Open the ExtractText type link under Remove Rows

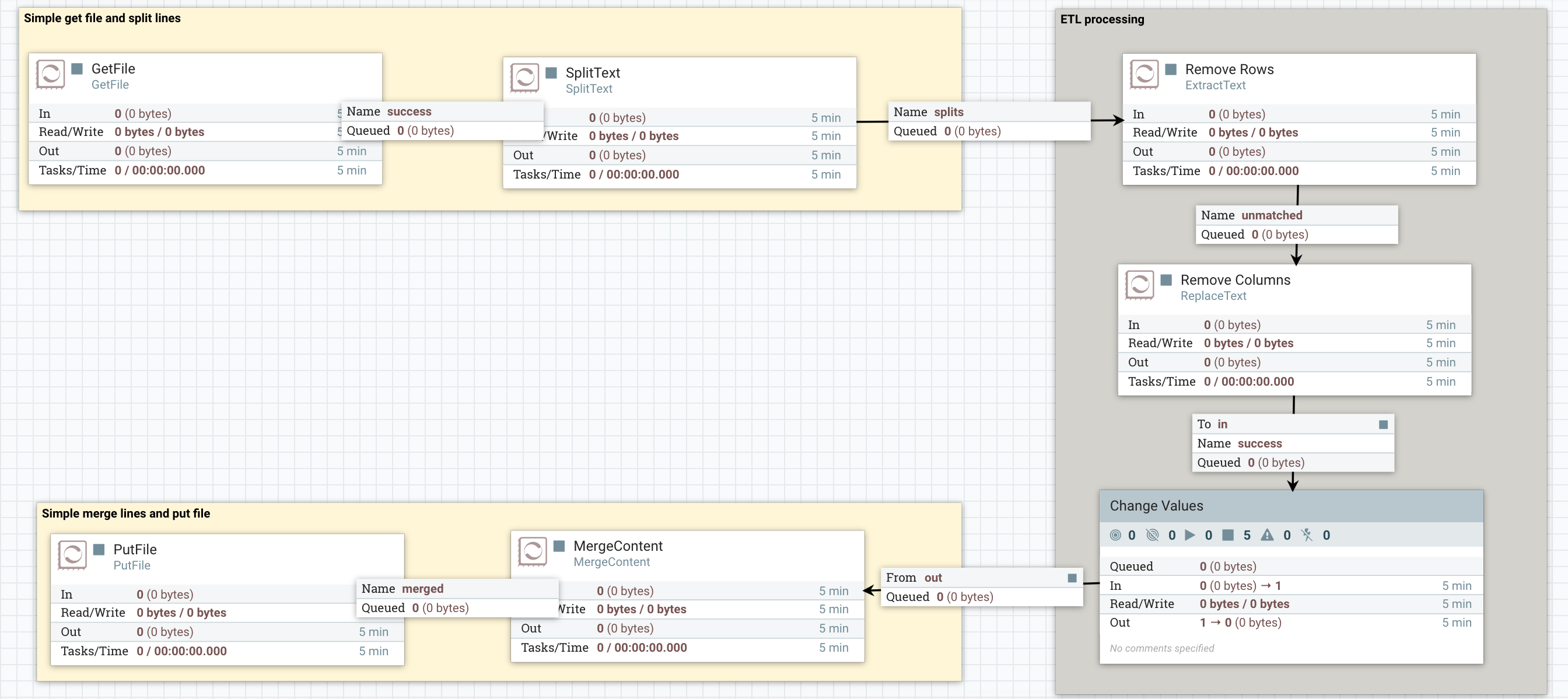click(1214, 86)
